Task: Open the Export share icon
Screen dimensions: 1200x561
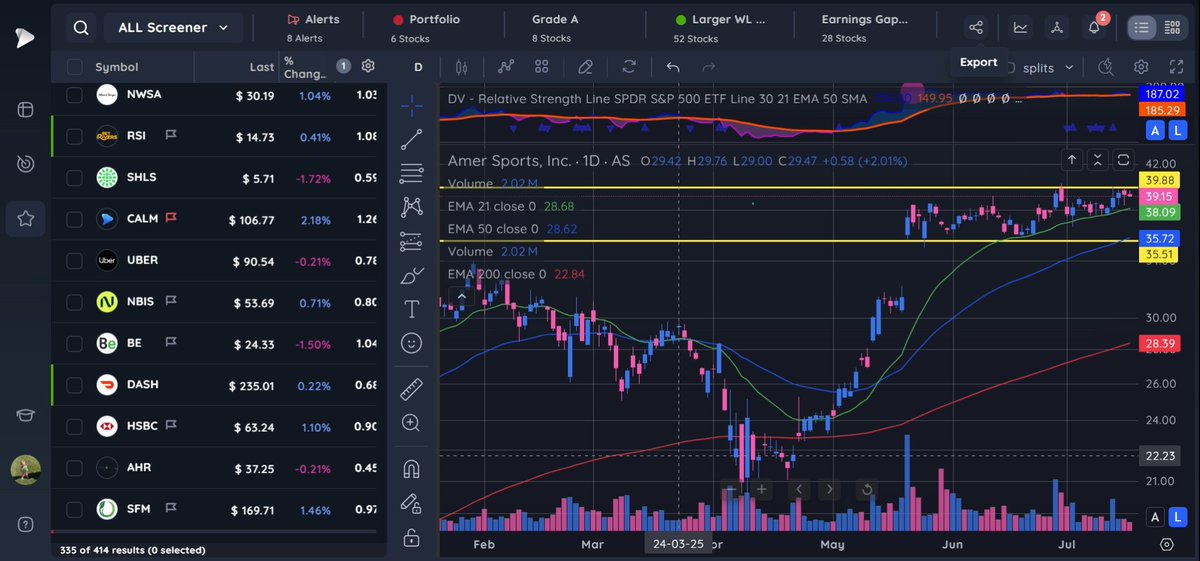Action: (x=975, y=28)
